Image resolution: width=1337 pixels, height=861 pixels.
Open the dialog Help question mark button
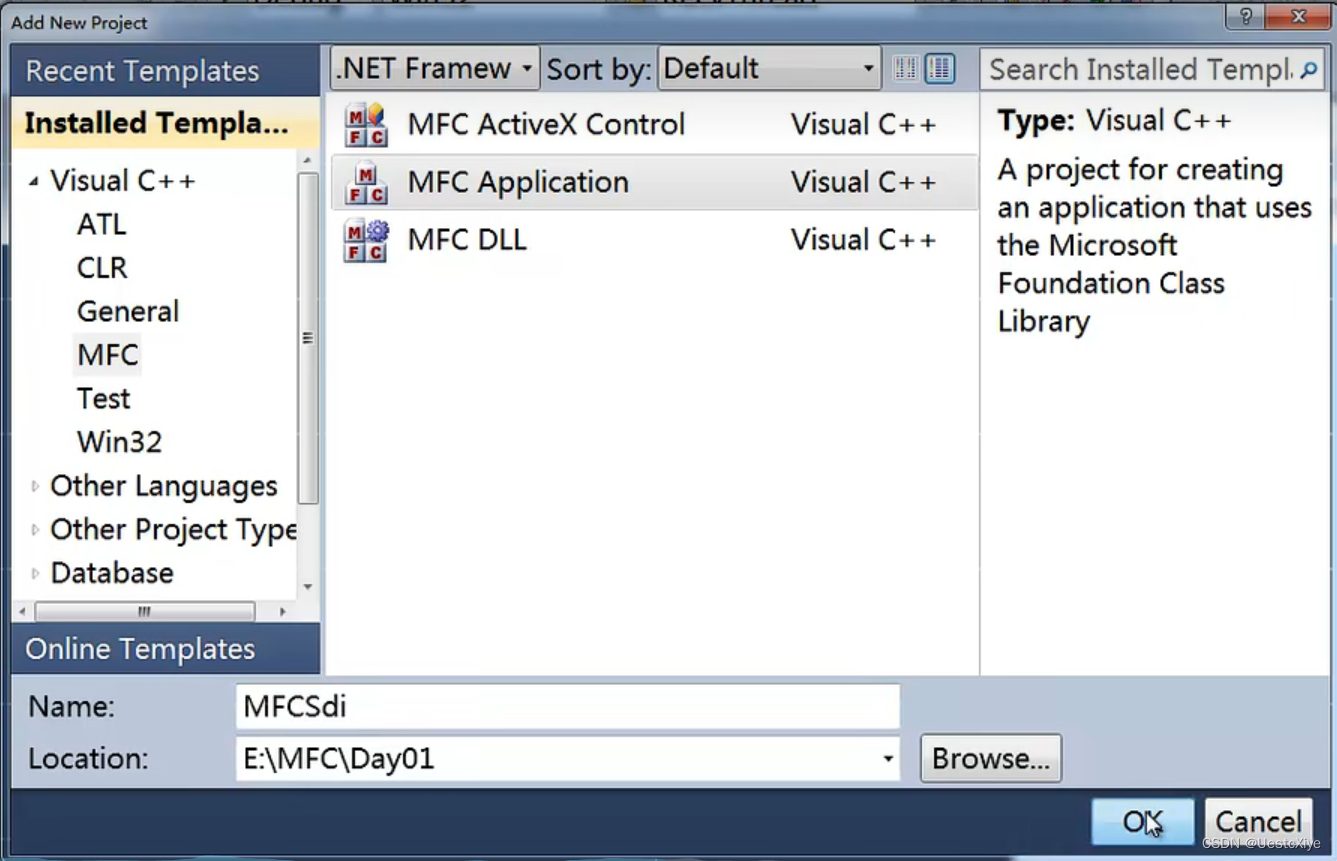[1245, 17]
